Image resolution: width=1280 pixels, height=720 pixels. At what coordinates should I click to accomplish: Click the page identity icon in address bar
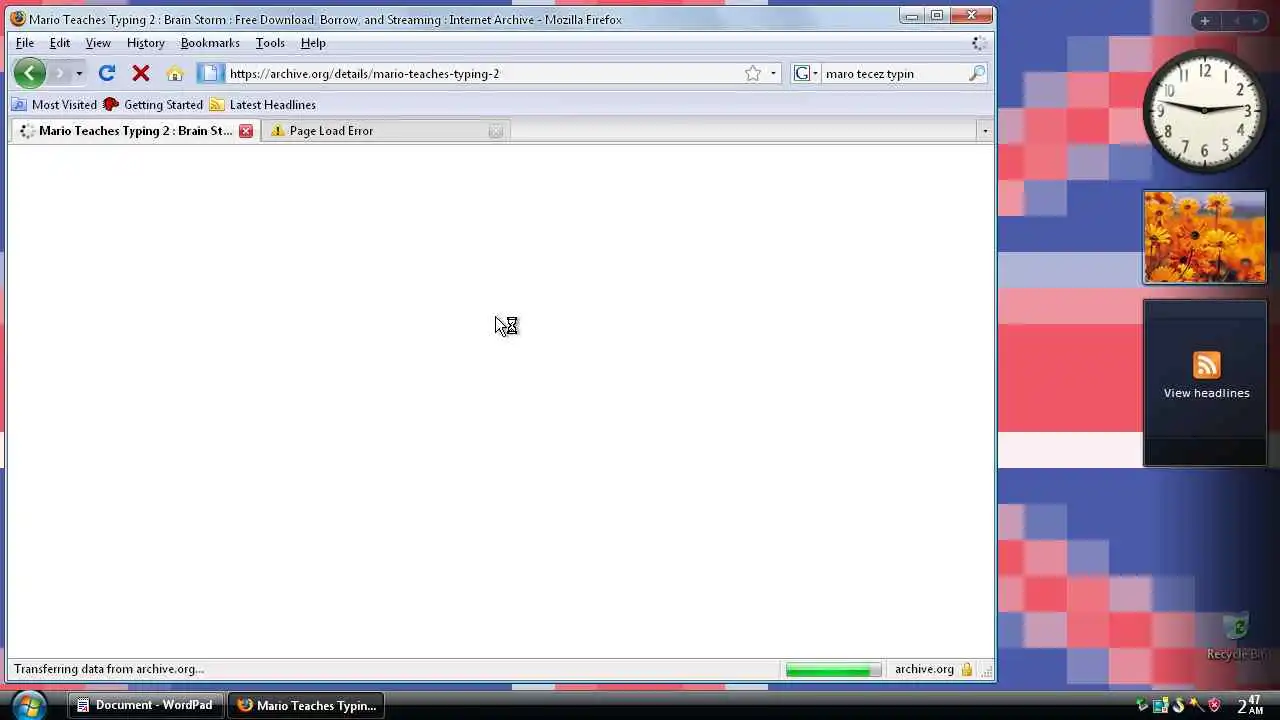point(209,73)
